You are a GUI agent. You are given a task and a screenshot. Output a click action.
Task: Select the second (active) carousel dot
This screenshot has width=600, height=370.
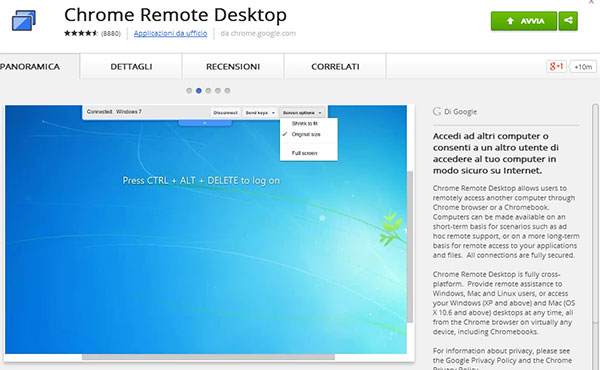click(199, 91)
